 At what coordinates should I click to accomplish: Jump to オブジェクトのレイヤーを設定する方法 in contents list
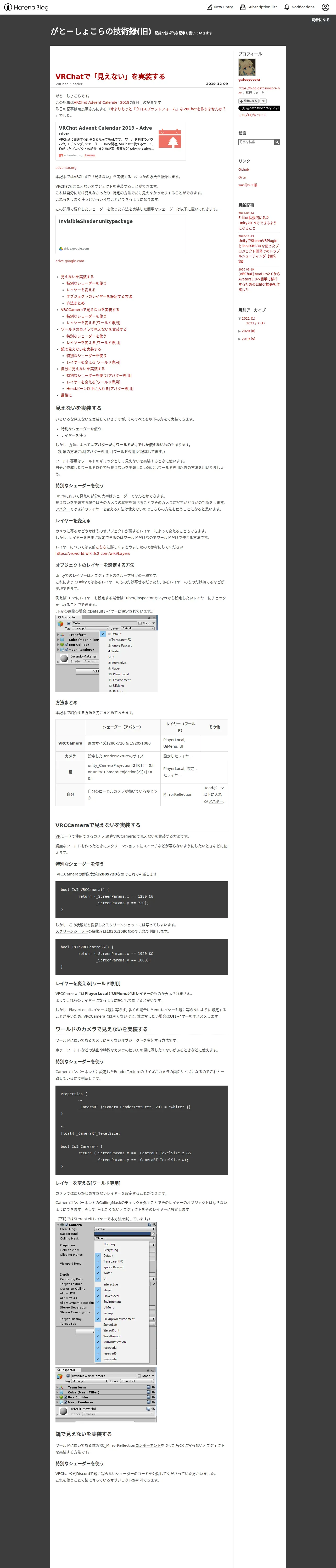pyautogui.click(x=99, y=296)
